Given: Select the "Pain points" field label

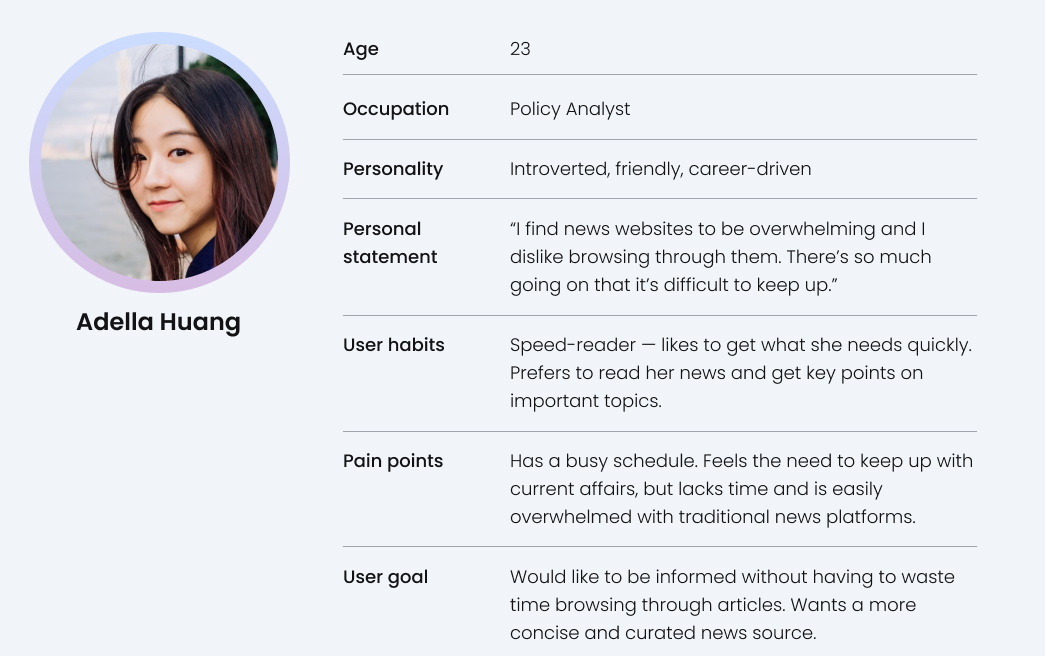Looking at the screenshot, I should (393, 461).
